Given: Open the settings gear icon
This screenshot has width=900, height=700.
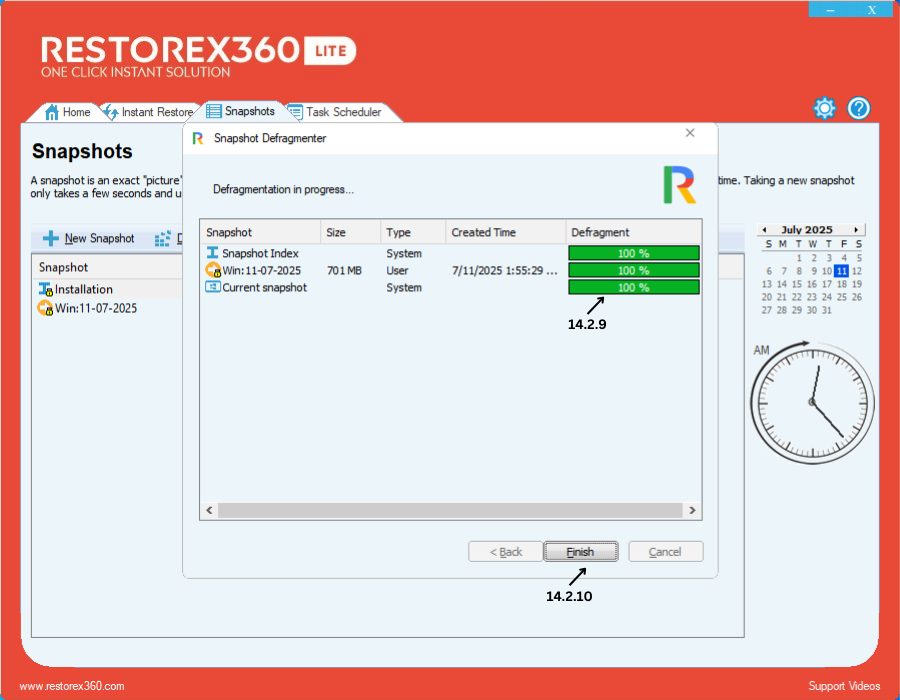Looking at the screenshot, I should [824, 108].
